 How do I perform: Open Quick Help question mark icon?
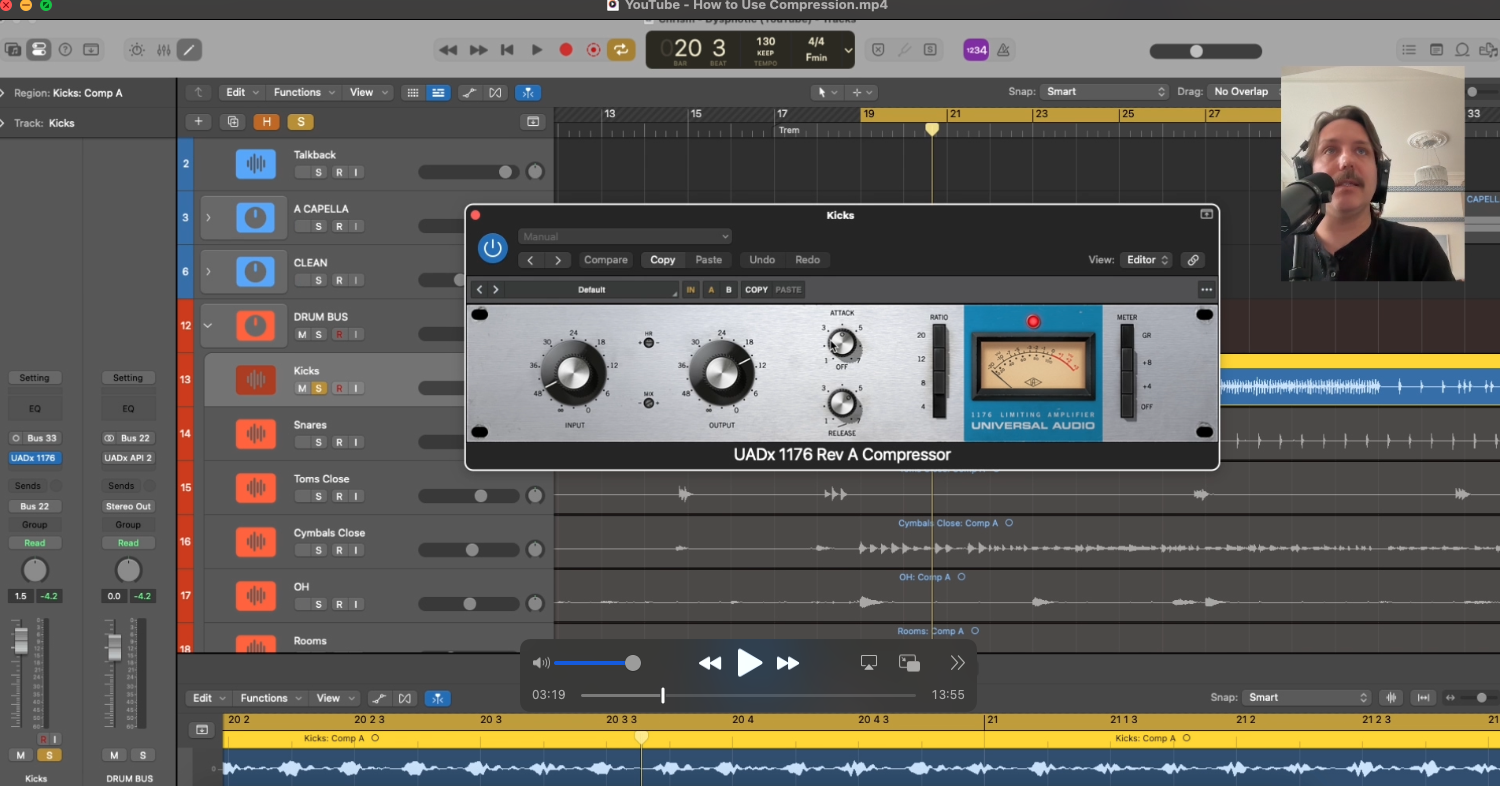(65, 49)
